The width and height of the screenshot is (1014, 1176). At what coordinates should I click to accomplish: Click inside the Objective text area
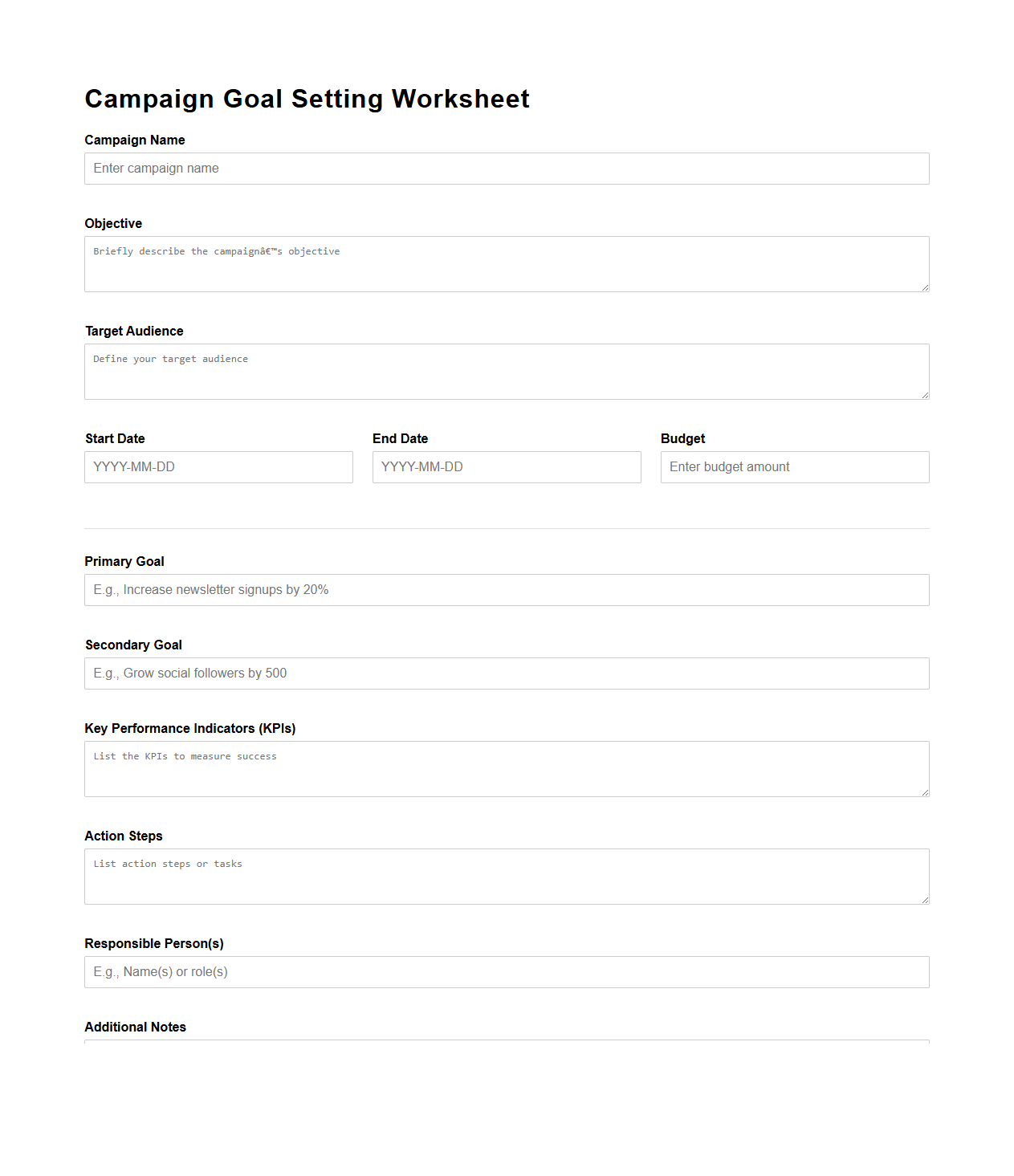coord(506,263)
